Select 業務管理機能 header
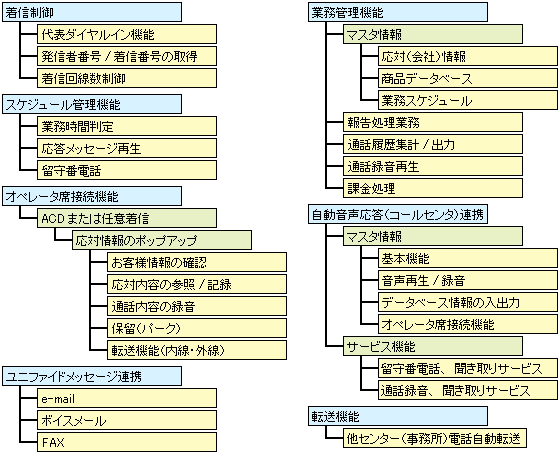The height and width of the screenshot is (454, 560). [398, 12]
